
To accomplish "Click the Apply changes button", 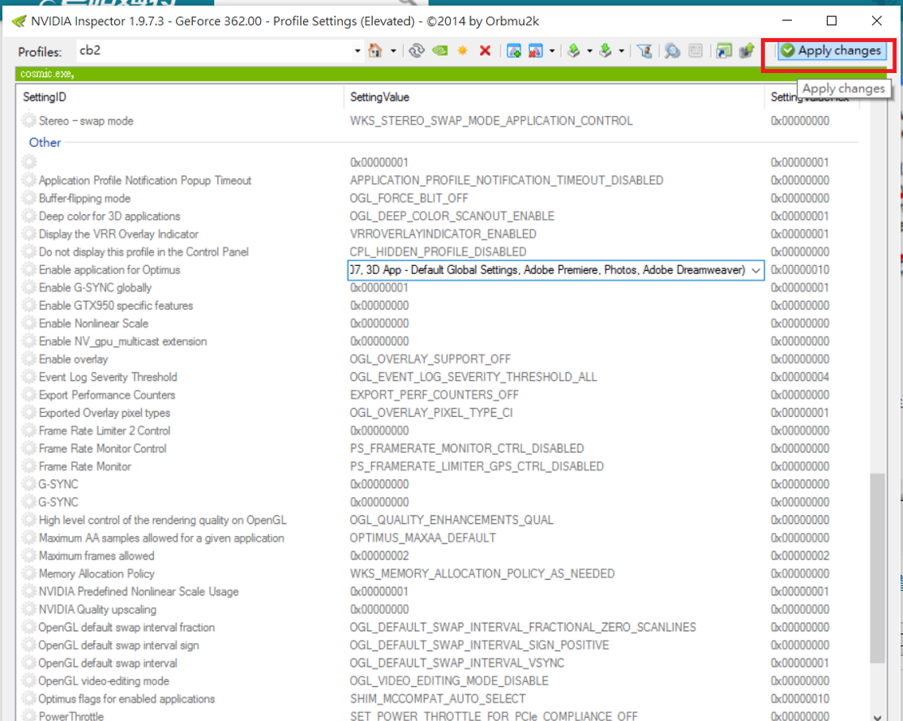I will pyautogui.click(x=831, y=51).
